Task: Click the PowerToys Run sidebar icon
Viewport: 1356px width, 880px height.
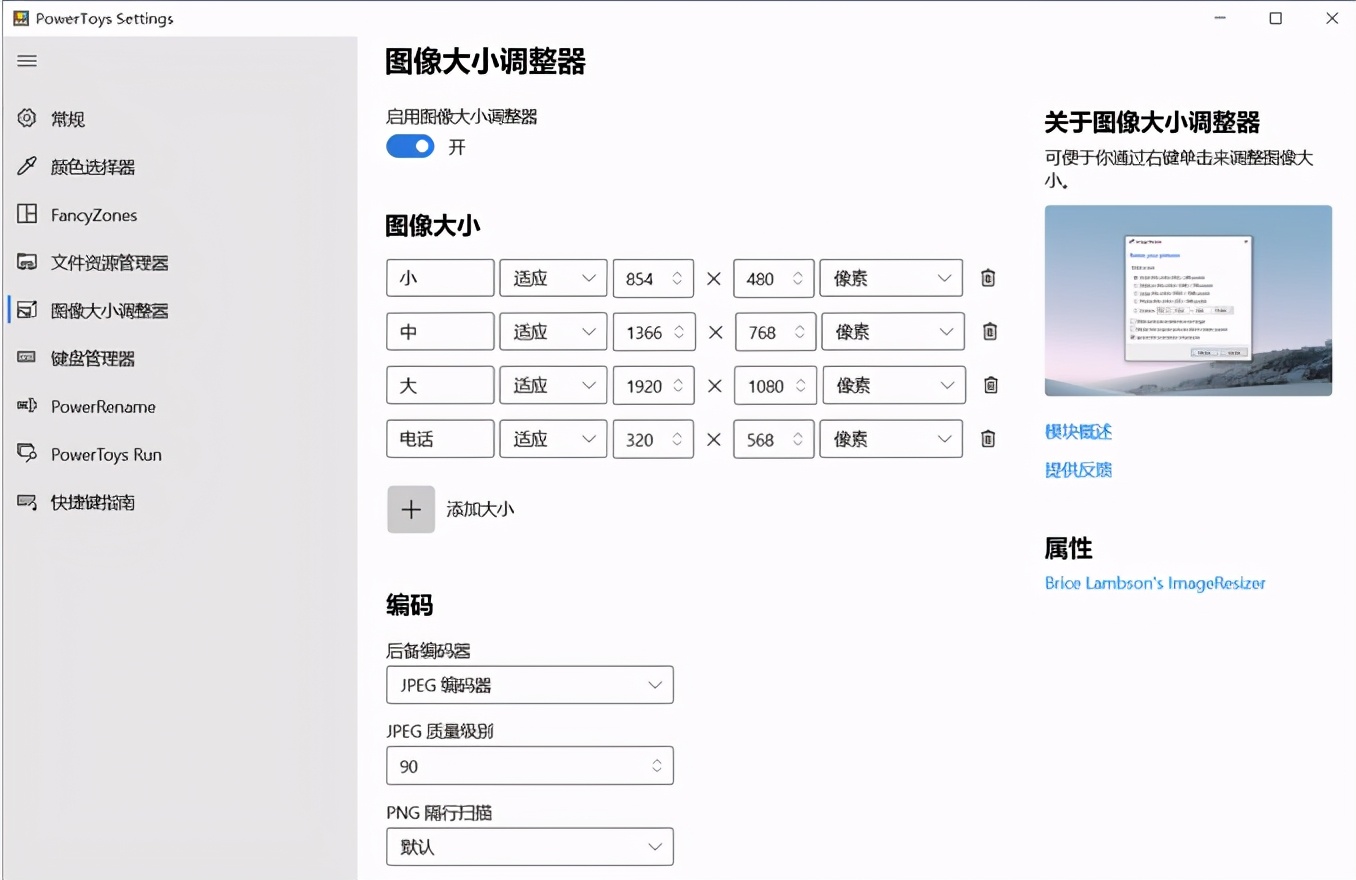Action: (27, 454)
